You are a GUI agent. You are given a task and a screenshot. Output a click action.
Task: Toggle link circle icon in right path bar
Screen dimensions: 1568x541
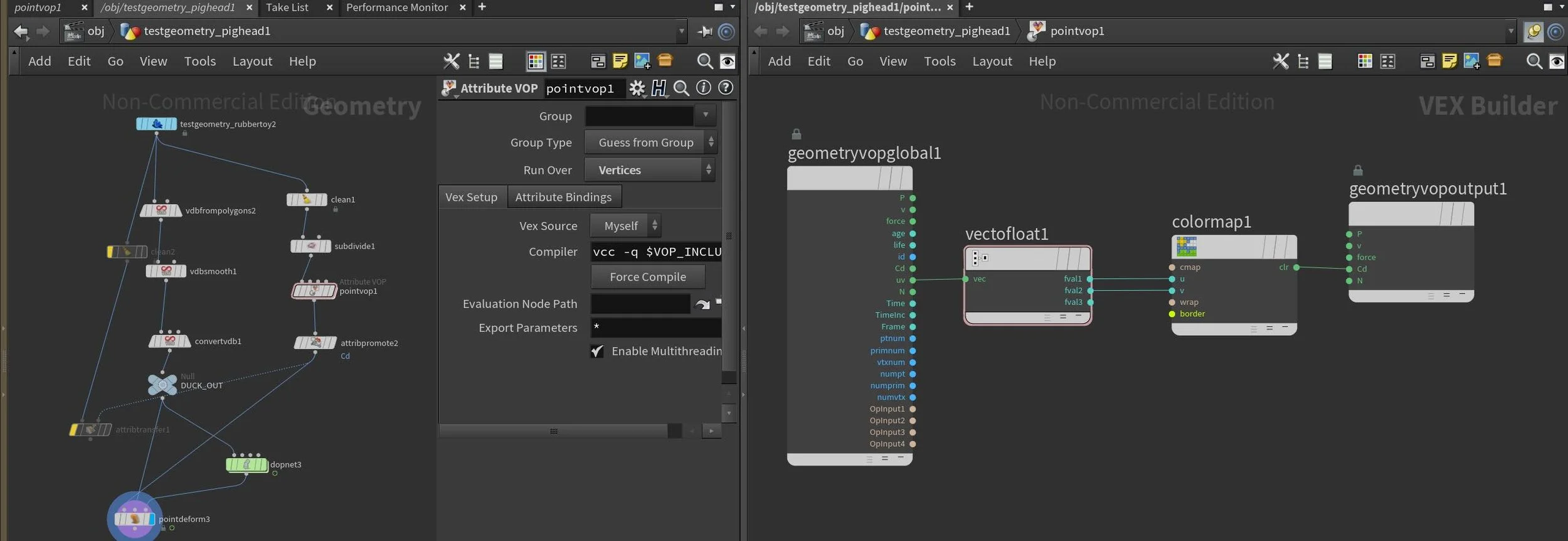point(1555,31)
